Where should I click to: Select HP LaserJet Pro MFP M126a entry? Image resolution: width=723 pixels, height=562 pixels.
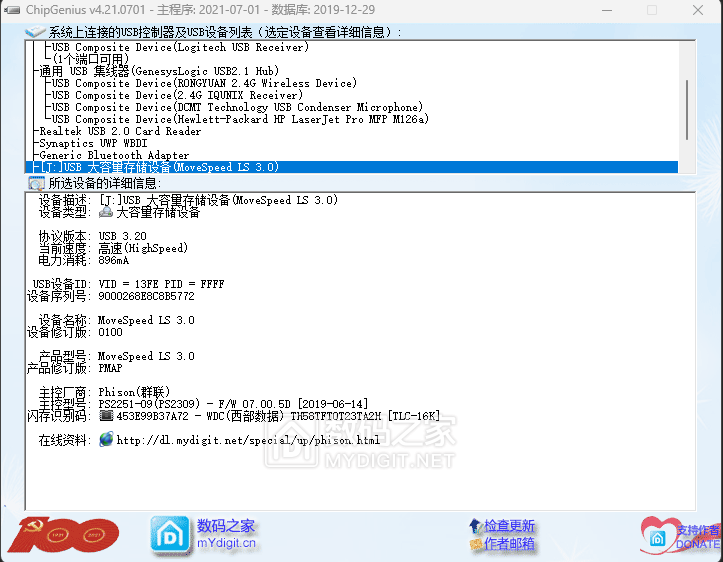(240, 119)
